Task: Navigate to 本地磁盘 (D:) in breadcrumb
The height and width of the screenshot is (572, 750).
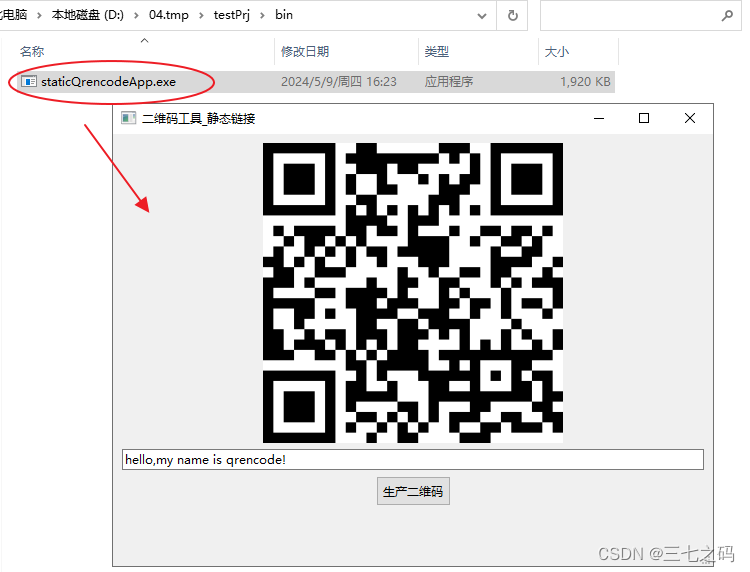Action: click(88, 15)
